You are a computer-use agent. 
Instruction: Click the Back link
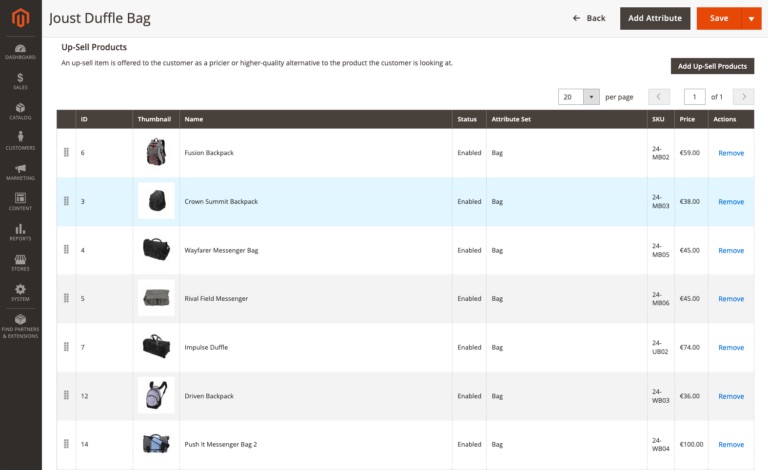pos(590,18)
